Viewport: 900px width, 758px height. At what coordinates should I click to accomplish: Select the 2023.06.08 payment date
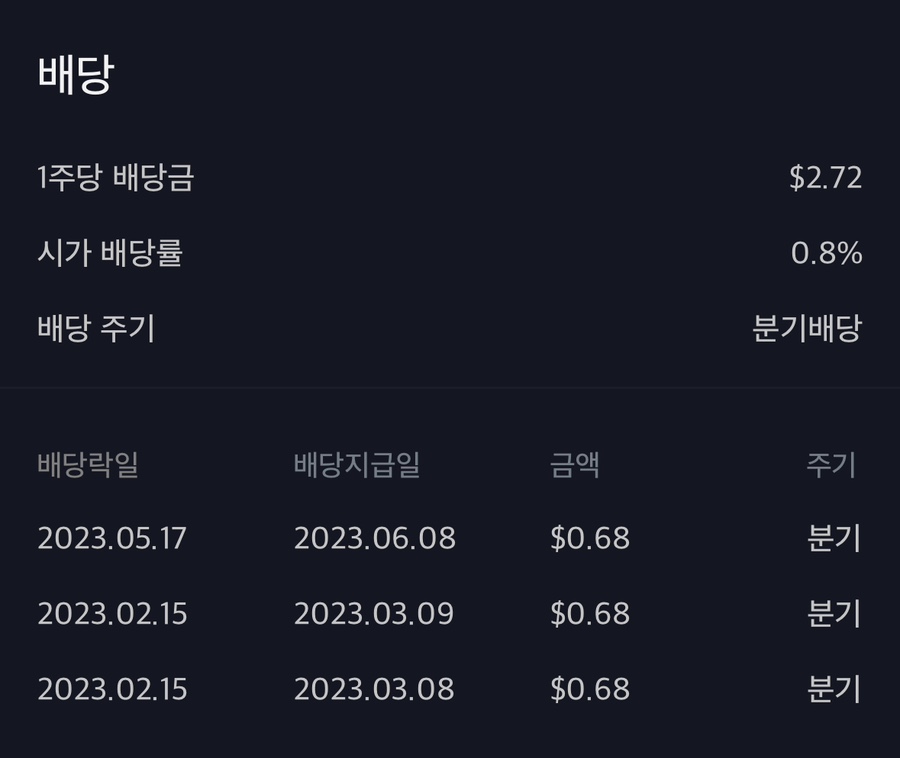coord(374,538)
